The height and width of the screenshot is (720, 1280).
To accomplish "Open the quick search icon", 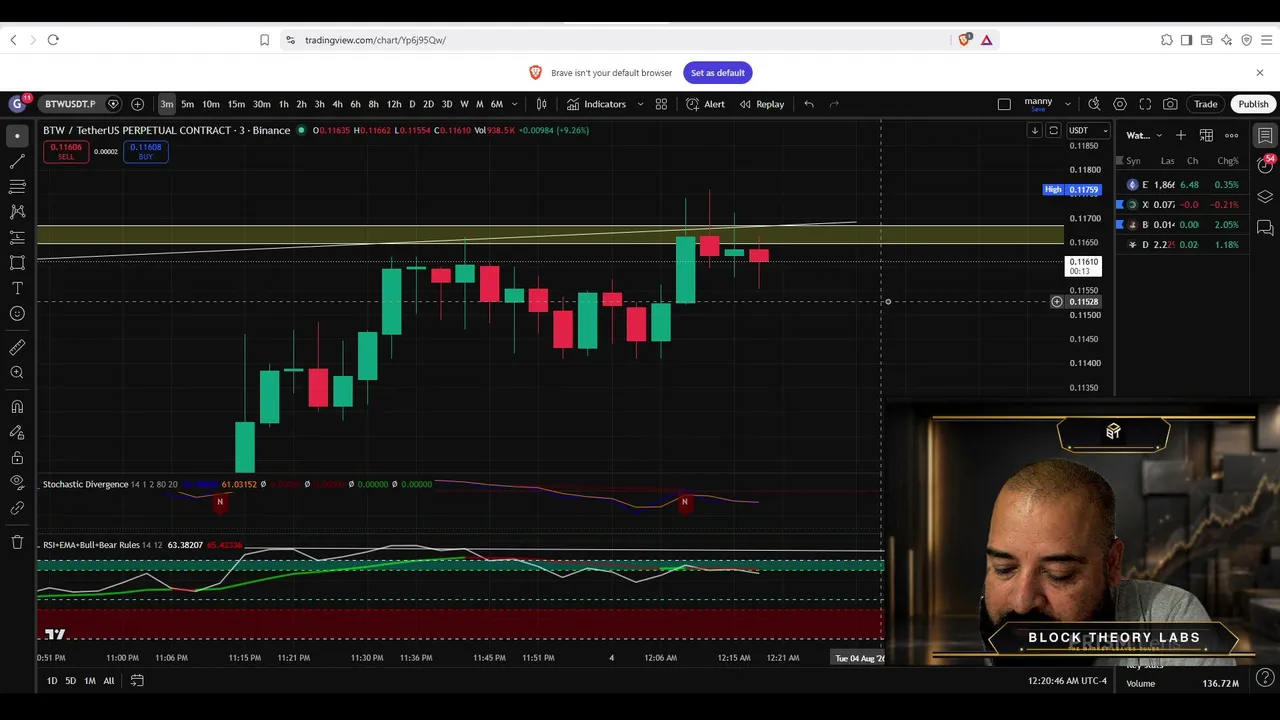I will [x=1094, y=104].
